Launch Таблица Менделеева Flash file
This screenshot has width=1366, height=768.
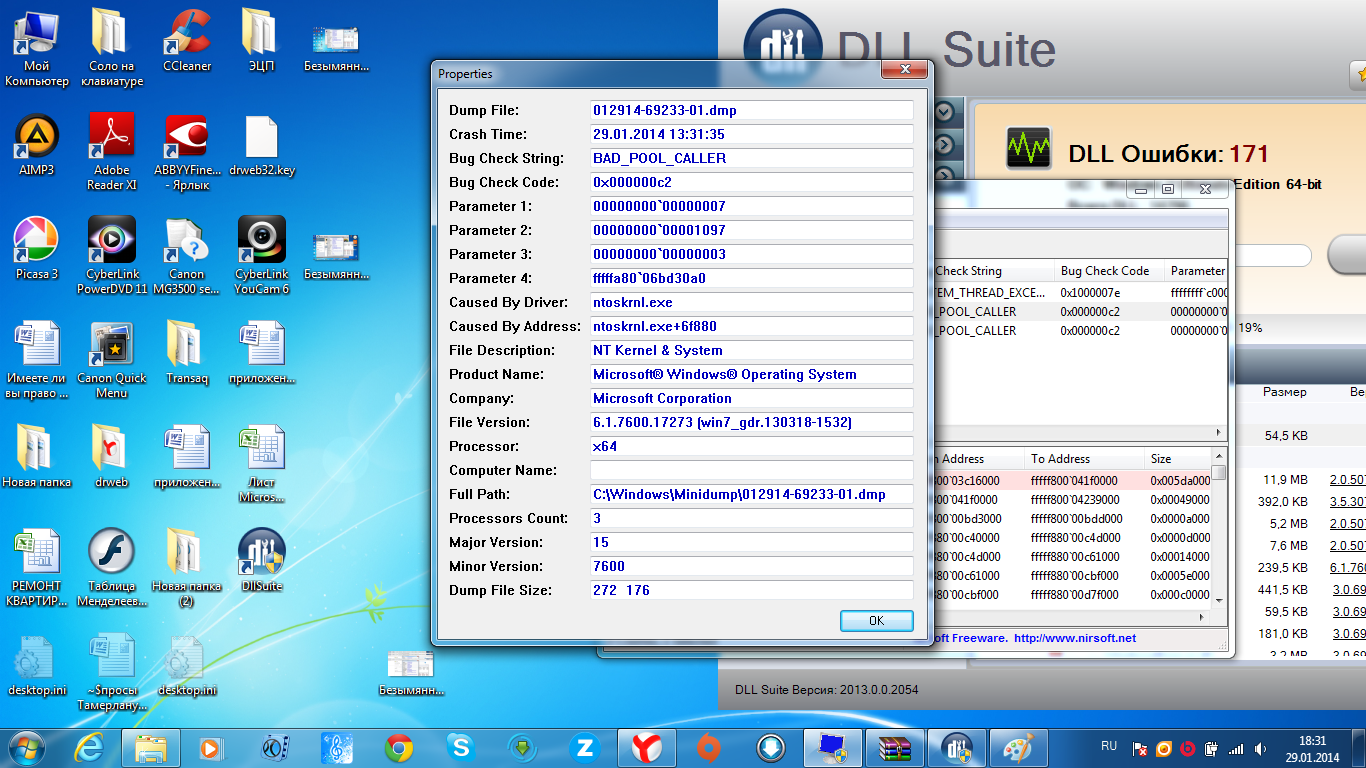click(x=112, y=568)
